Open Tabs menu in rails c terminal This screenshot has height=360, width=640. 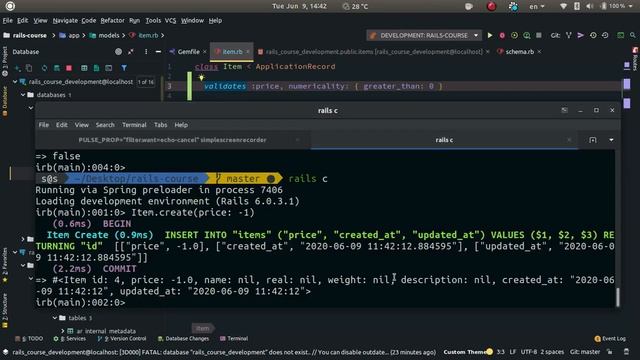[160, 125]
